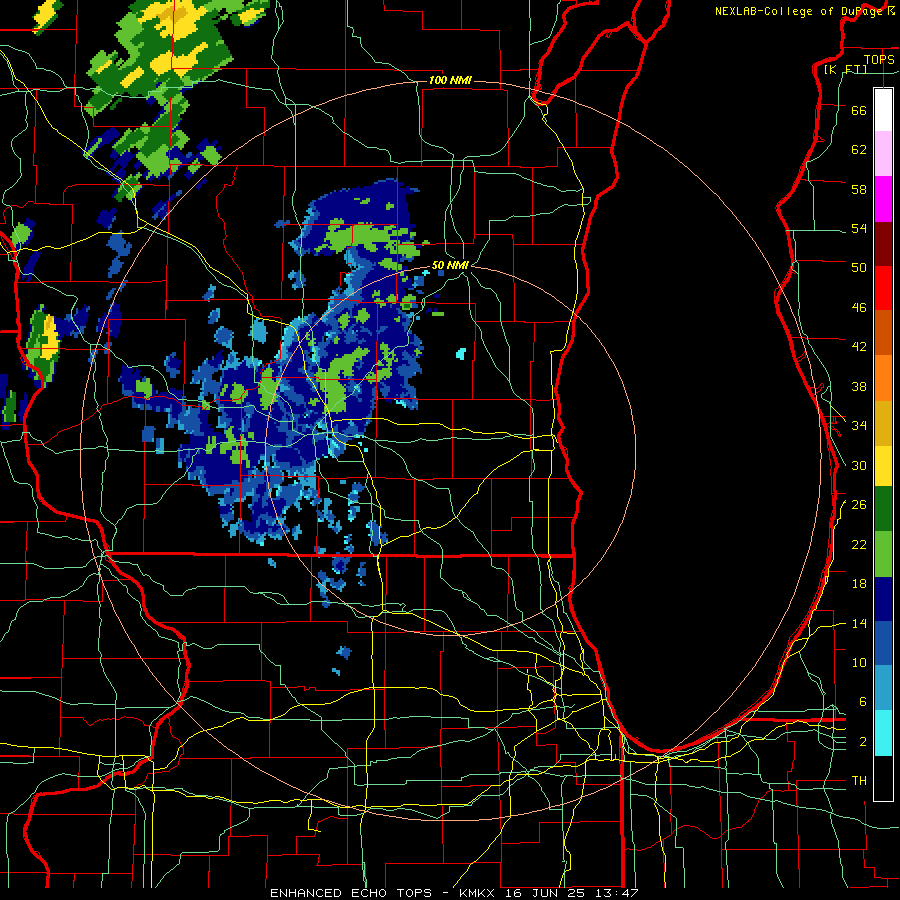Click the Enhanced Echo Tops KMKX caption
This screenshot has height=900, width=900.
tap(454, 893)
